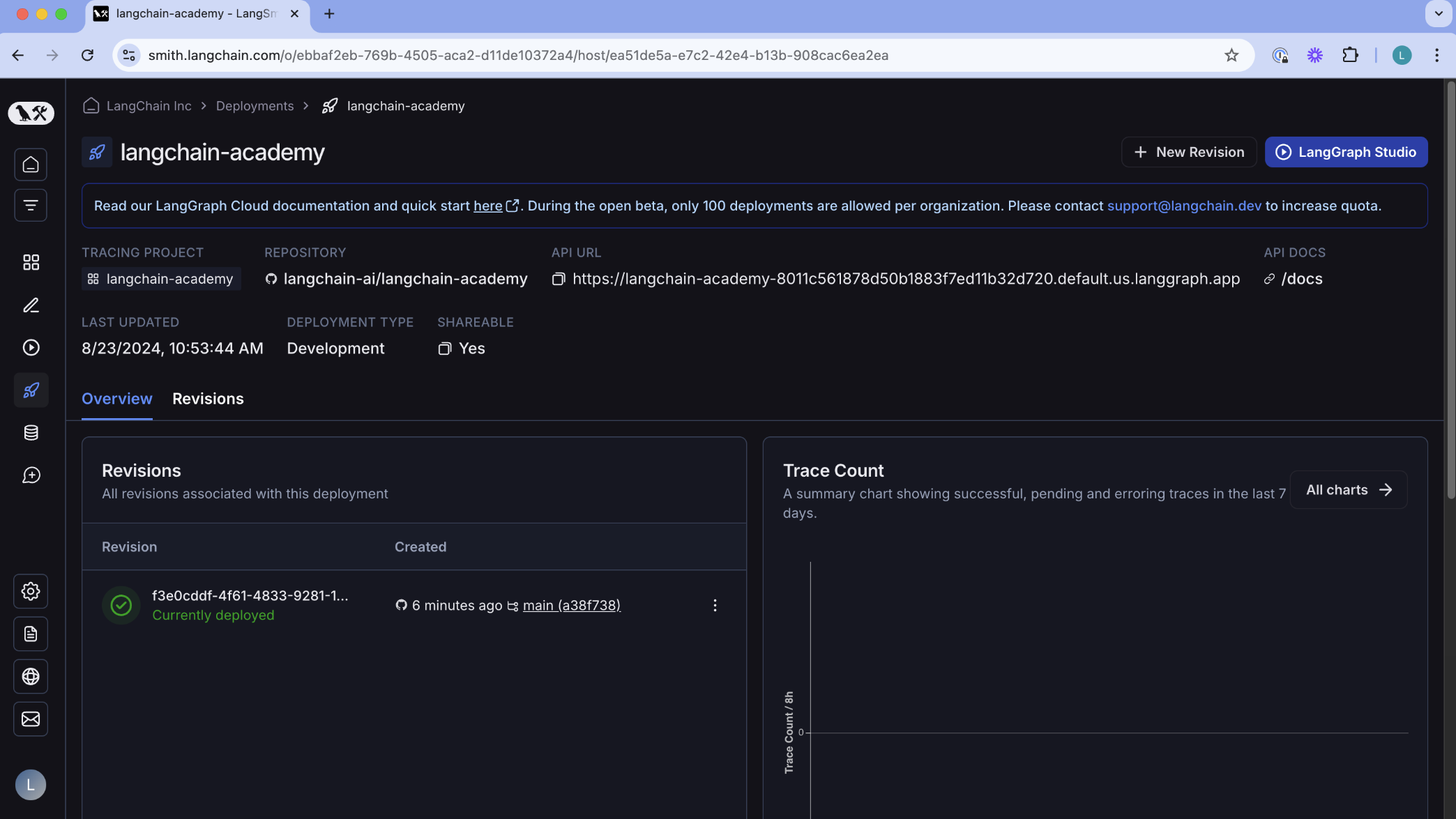1456x819 pixels.
Task: Open the chat-plus feedback icon in the sidebar
Action: 31,475
